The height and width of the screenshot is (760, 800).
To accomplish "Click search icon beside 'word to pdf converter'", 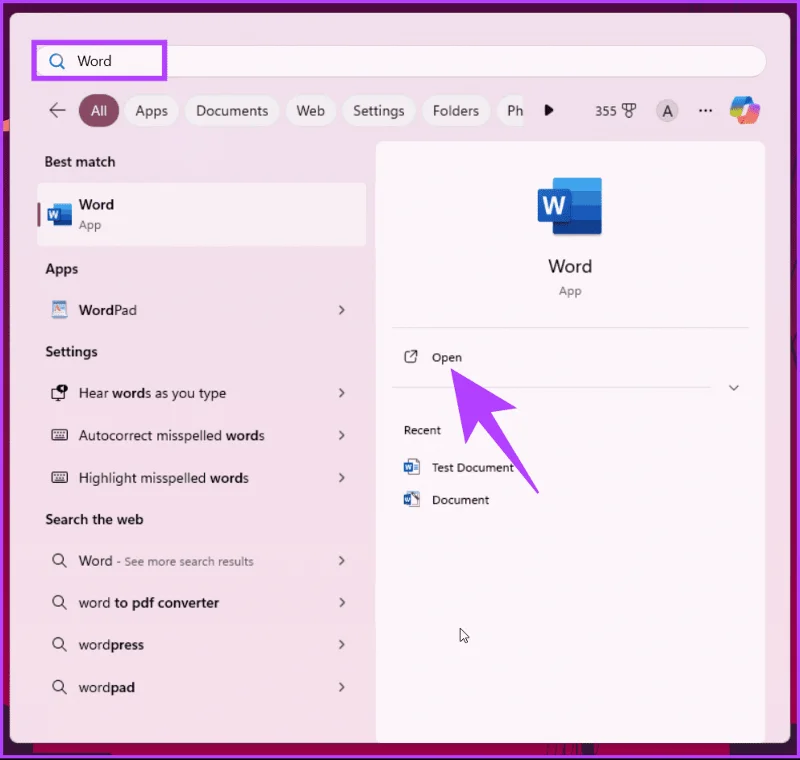I will click(x=59, y=602).
